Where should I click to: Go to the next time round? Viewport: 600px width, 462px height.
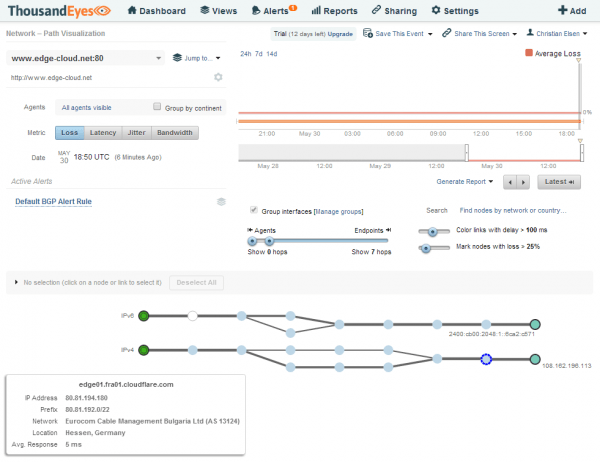523,182
